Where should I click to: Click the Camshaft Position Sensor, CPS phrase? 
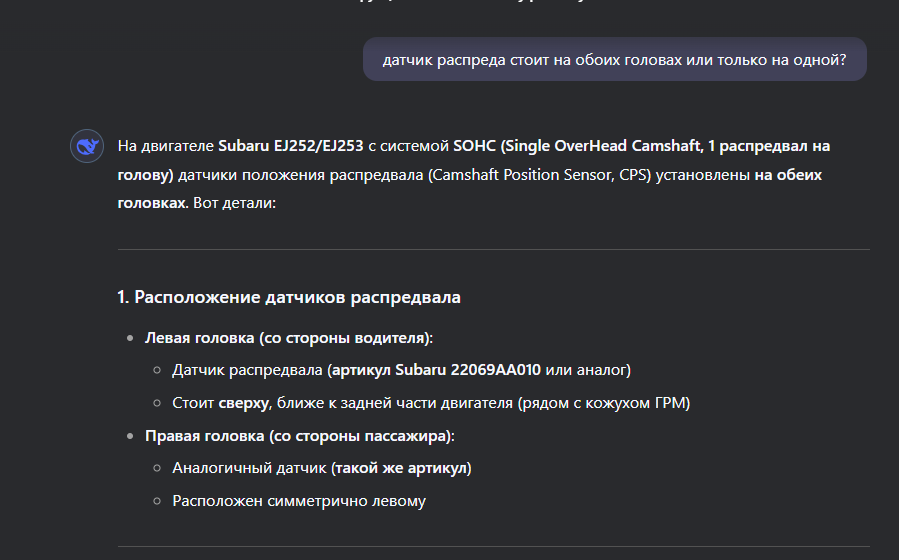point(540,175)
